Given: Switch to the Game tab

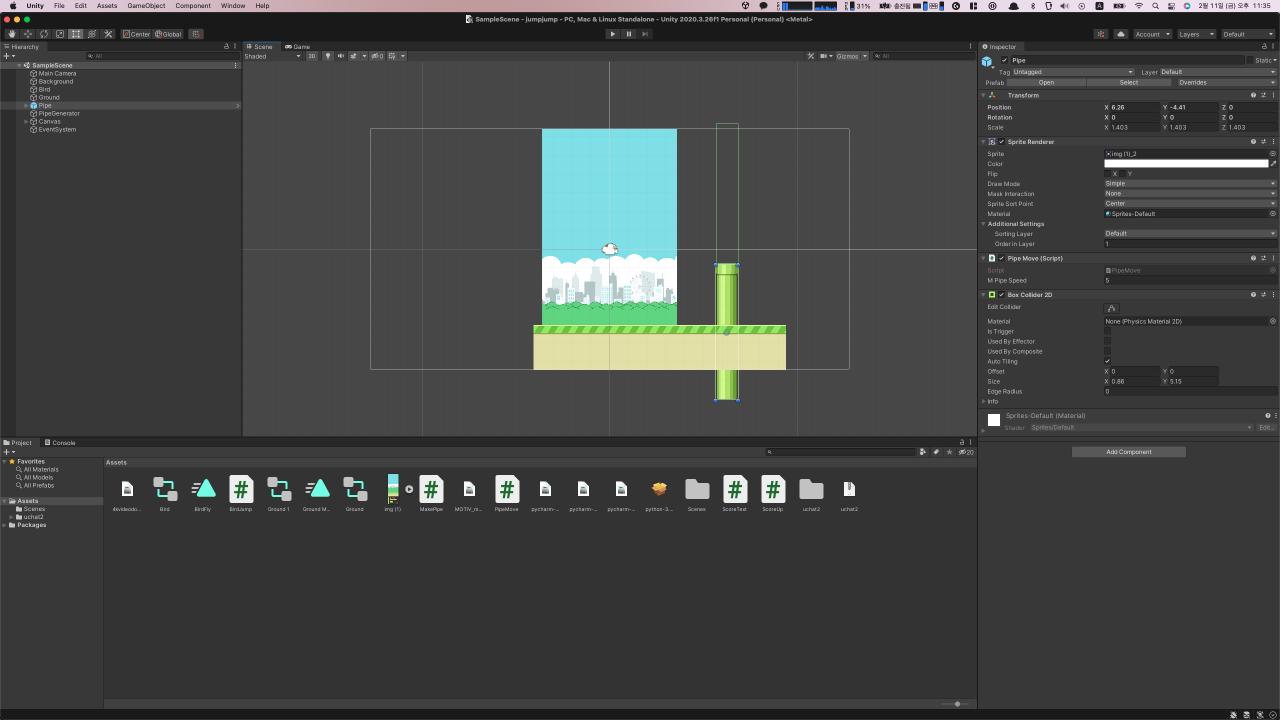Looking at the screenshot, I should pyautogui.click(x=297, y=46).
